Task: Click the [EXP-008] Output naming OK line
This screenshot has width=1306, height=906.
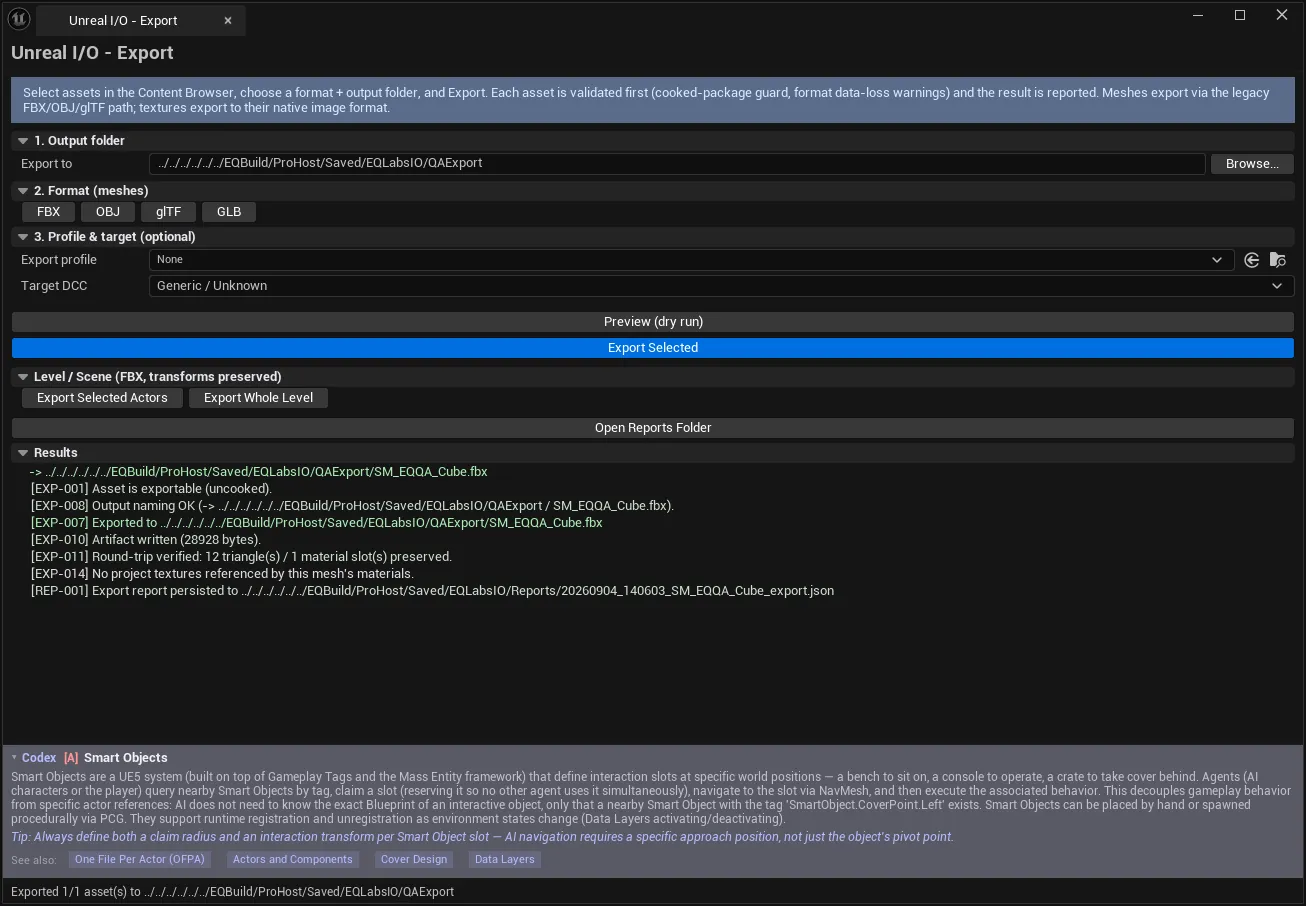Action: [x=353, y=506]
